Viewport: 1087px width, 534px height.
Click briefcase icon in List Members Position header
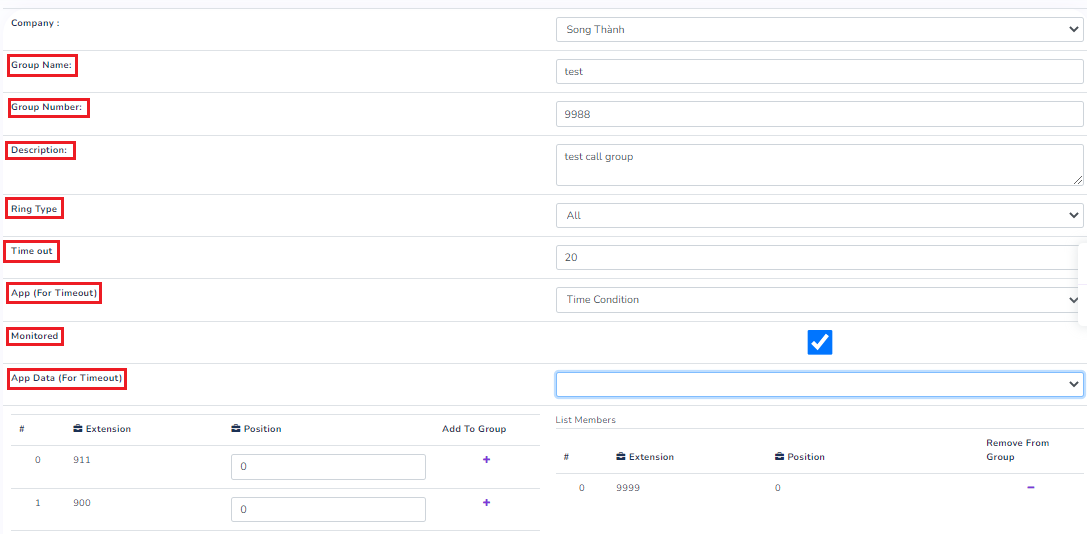(x=780, y=457)
